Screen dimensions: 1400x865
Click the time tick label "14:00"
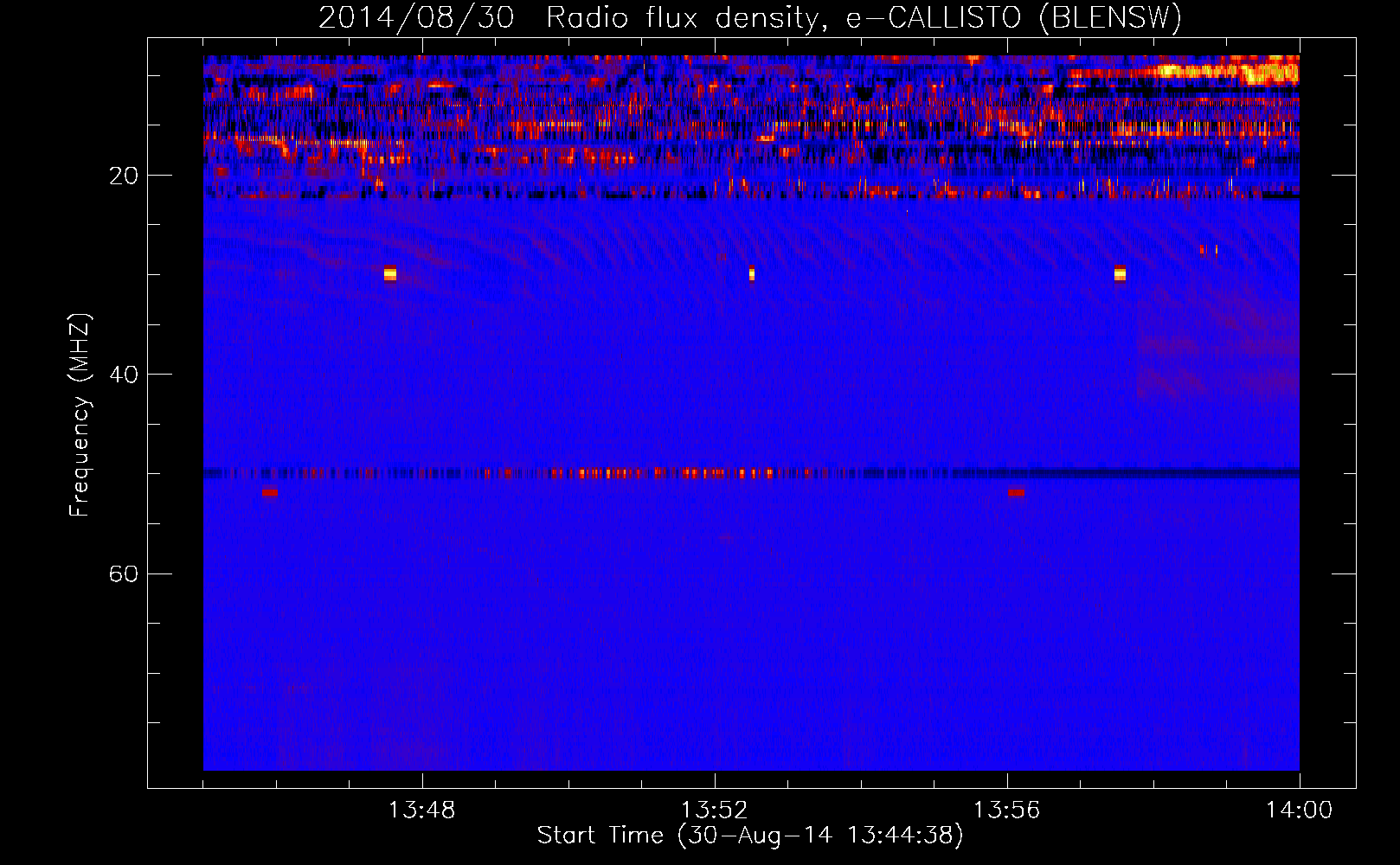click(x=1299, y=811)
